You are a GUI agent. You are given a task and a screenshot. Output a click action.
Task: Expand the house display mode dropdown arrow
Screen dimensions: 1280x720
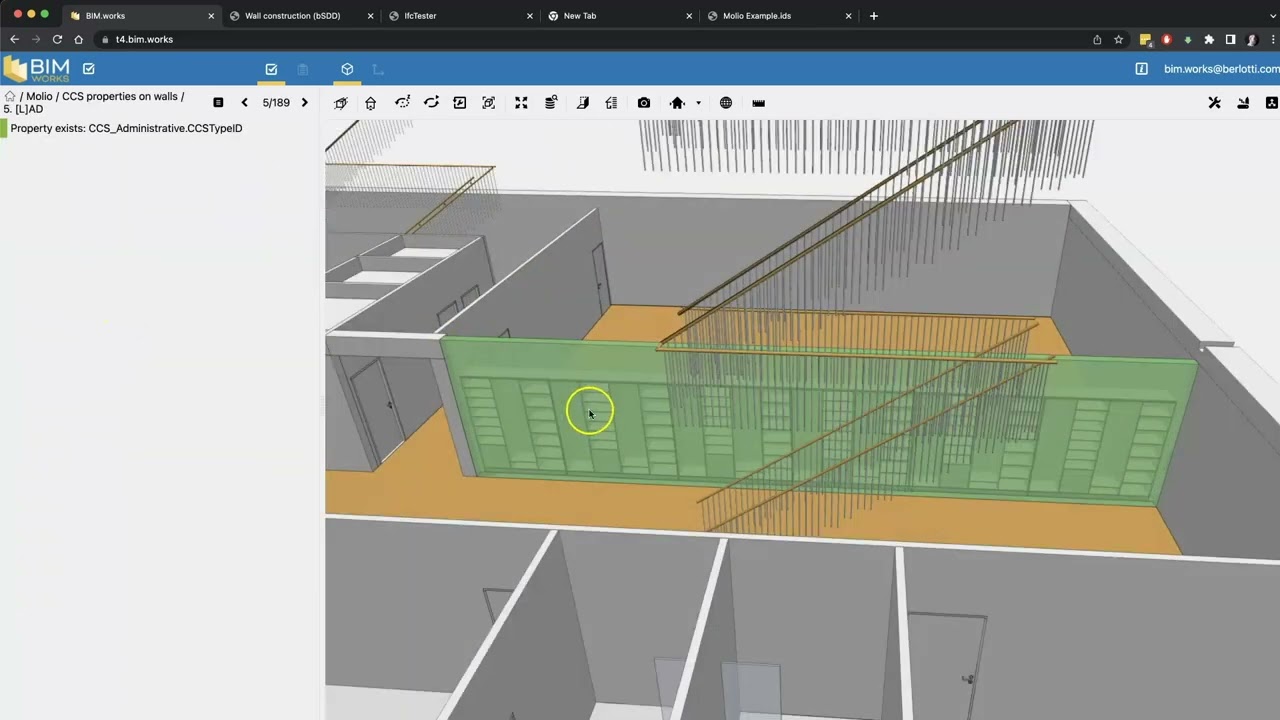(698, 103)
